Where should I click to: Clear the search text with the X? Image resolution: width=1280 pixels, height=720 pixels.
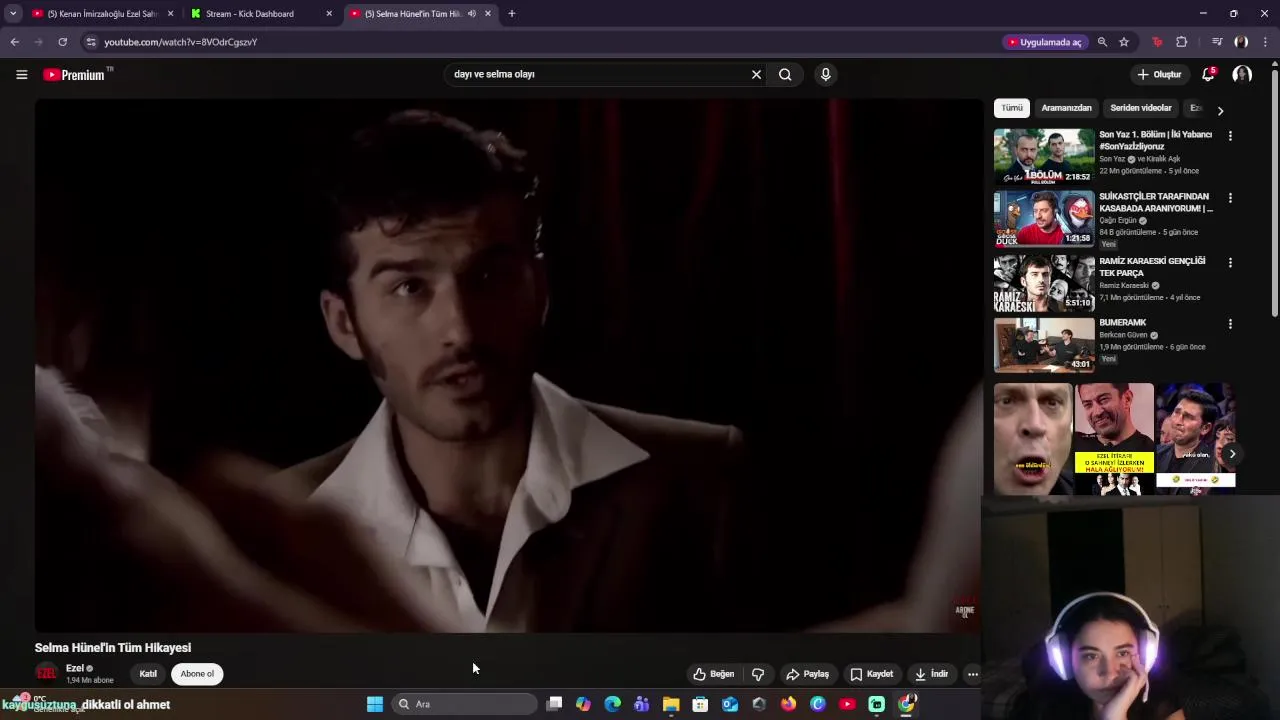click(x=756, y=74)
